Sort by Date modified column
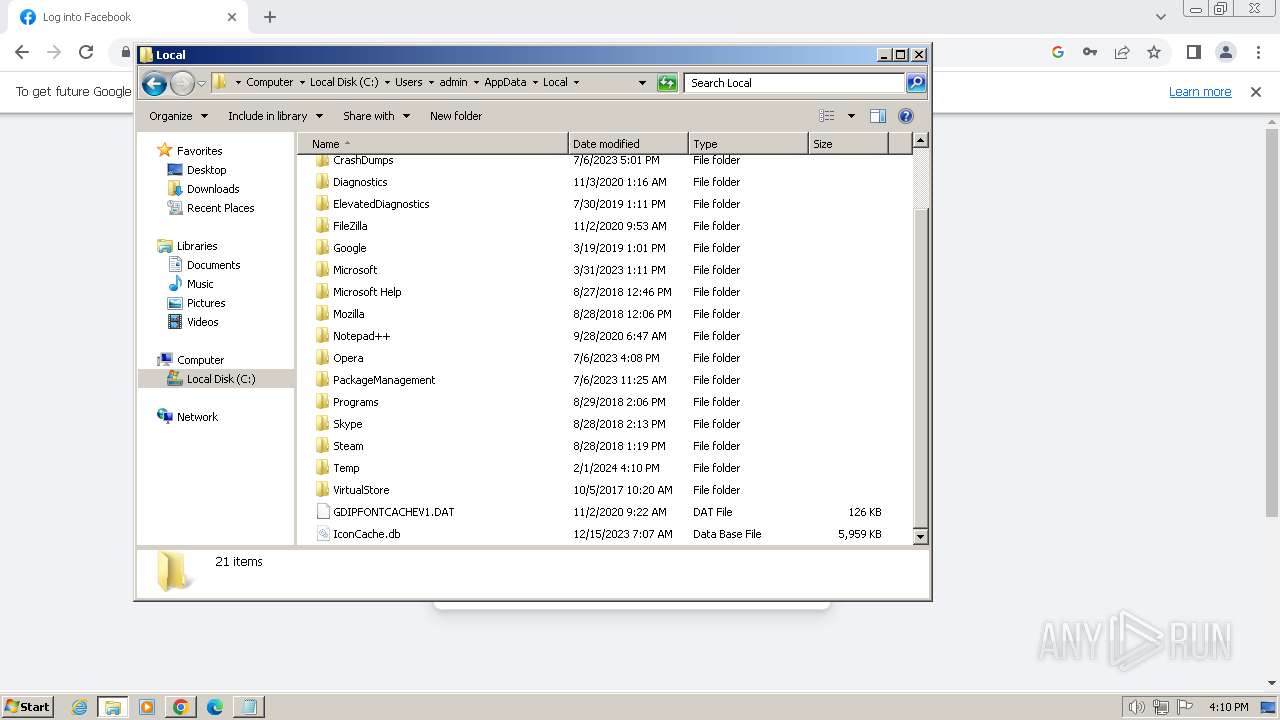The width and height of the screenshot is (1280, 720). [x=628, y=144]
